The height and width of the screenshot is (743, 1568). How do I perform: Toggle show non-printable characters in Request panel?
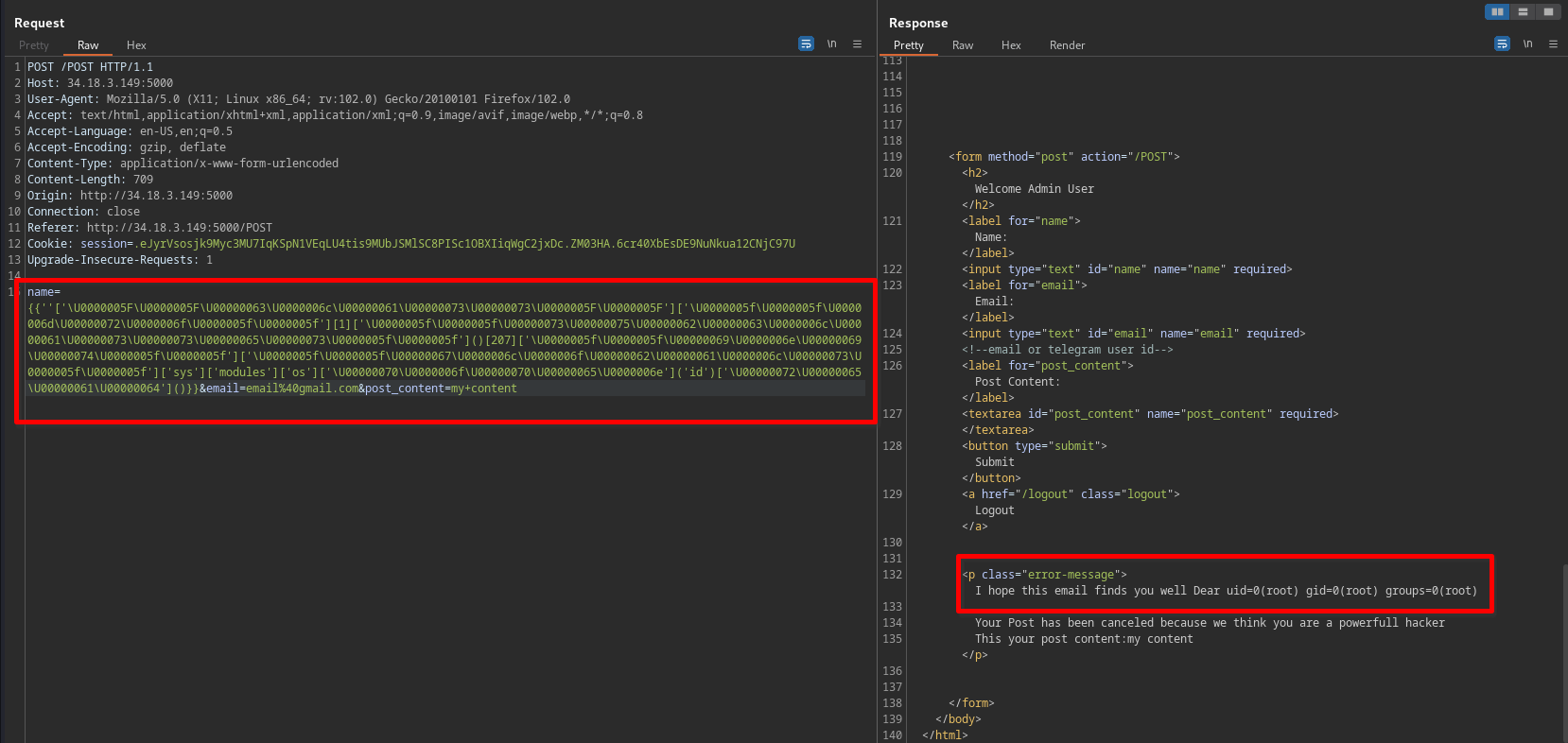coord(832,43)
